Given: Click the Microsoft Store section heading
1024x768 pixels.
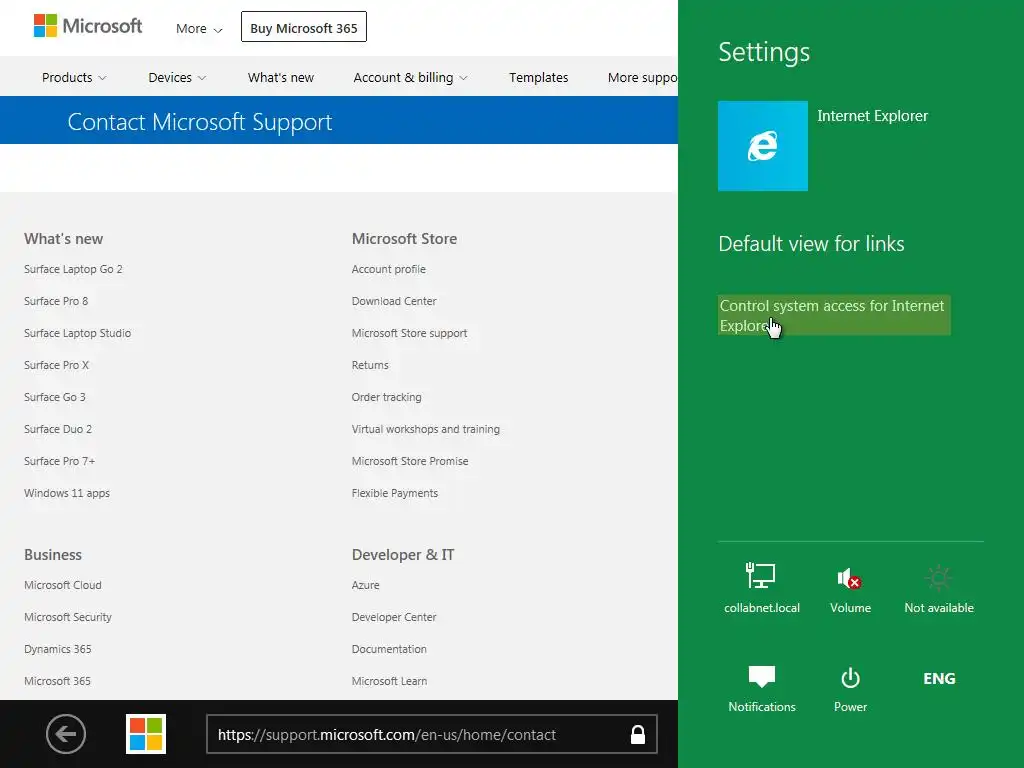Looking at the screenshot, I should [404, 239].
